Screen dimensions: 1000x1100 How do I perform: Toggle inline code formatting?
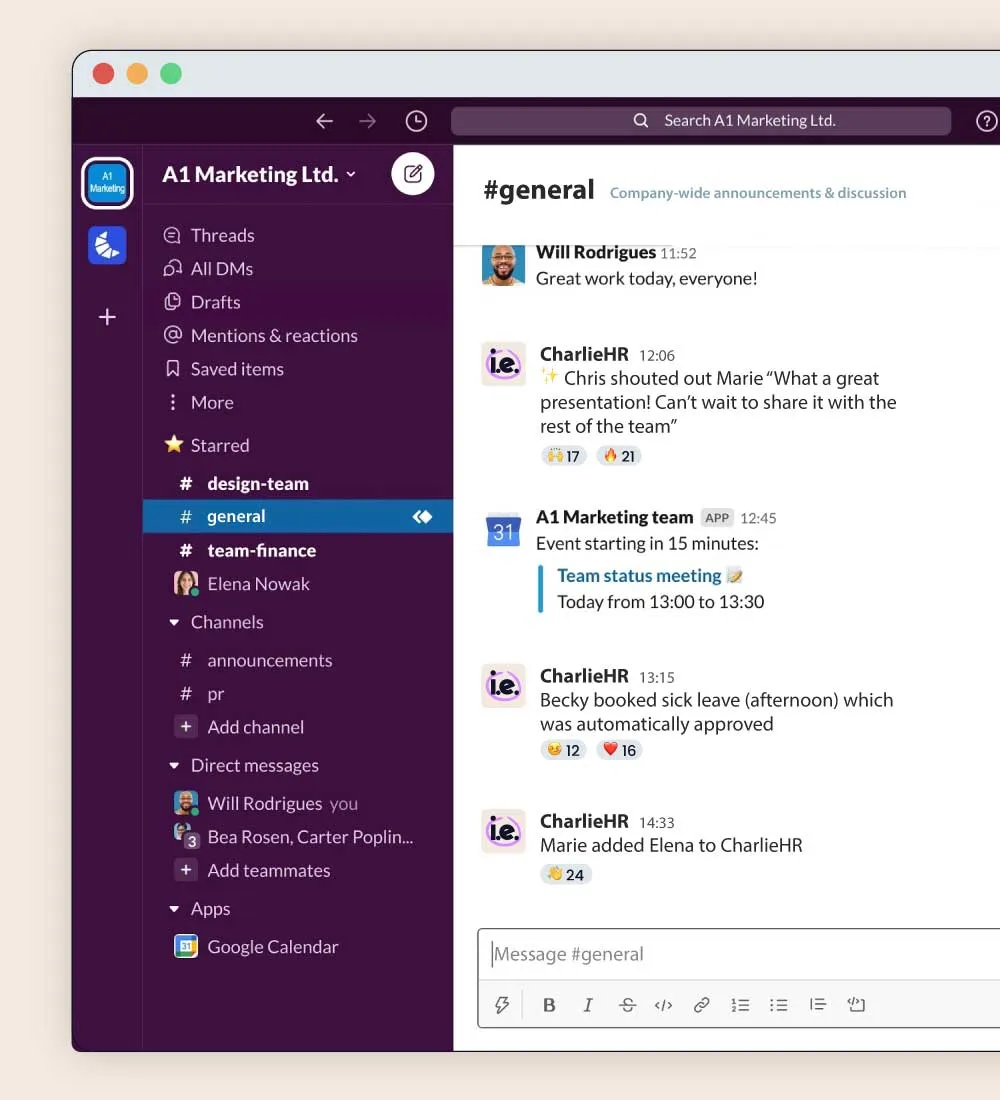coord(663,1005)
